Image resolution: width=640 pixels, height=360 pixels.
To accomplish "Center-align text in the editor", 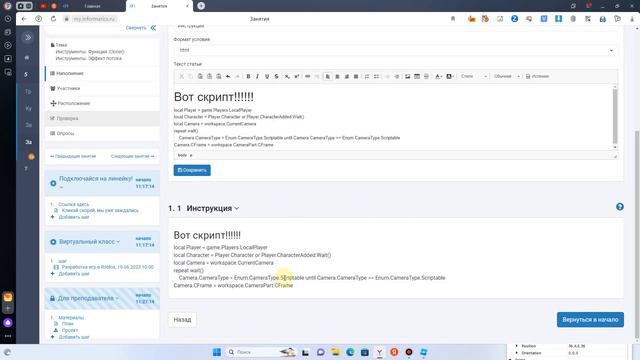I will (337, 76).
